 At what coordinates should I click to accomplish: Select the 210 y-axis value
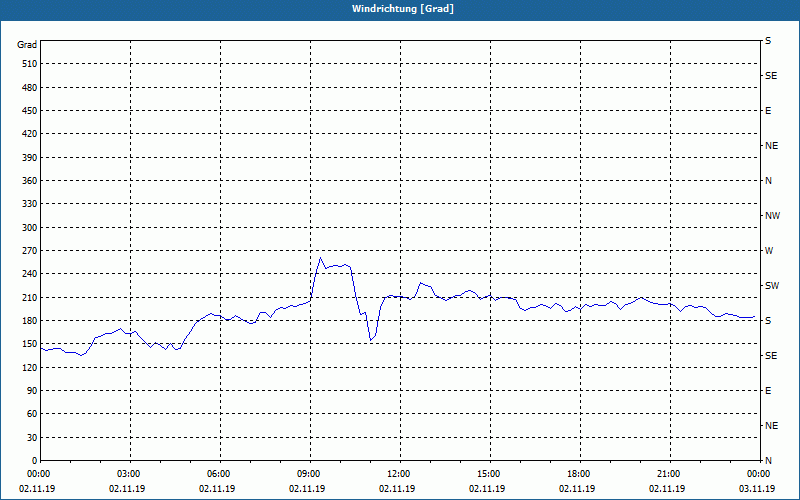[30, 297]
